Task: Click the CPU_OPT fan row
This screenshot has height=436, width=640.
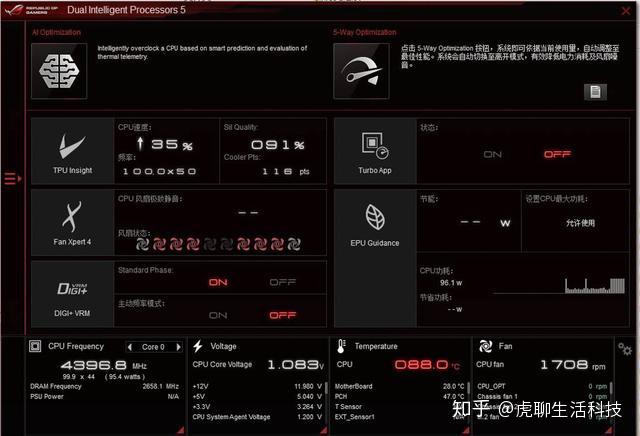Action: tap(542, 386)
